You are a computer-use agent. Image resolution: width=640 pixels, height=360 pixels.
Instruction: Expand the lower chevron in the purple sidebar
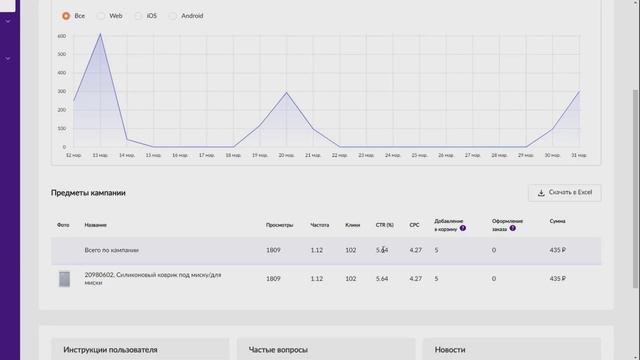(8, 59)
